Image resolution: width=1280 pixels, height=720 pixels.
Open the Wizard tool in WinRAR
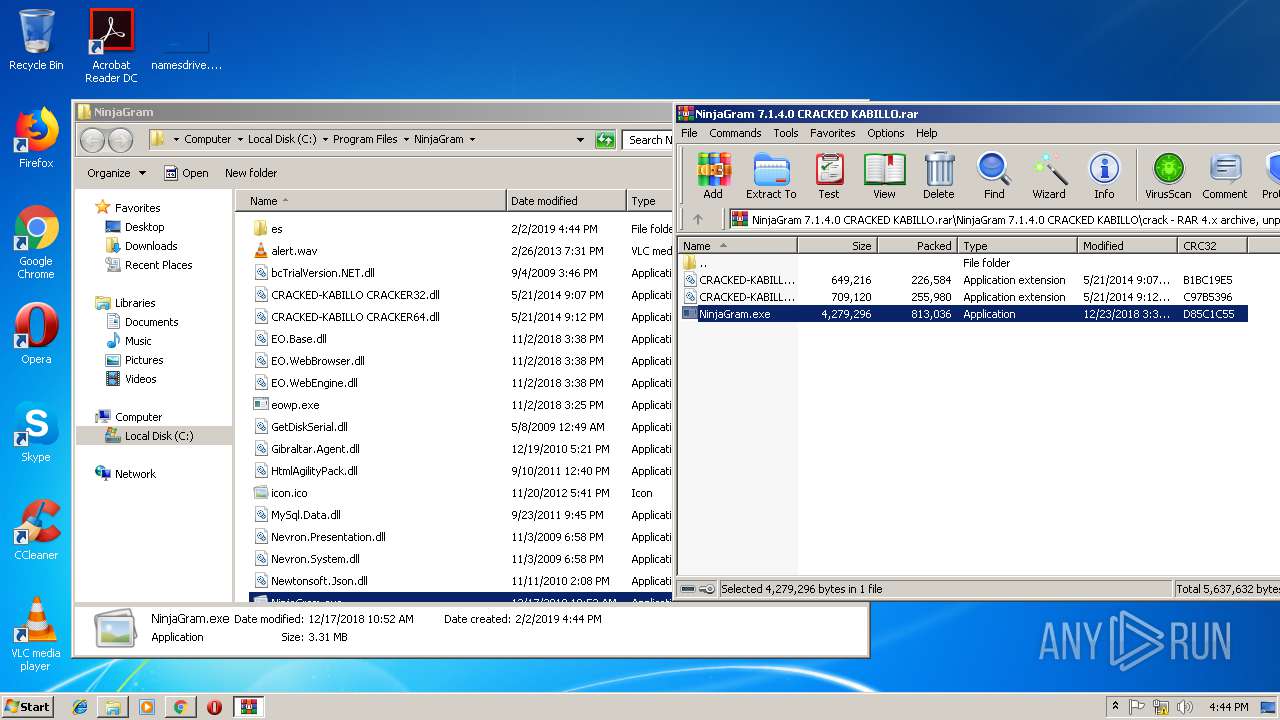[x=1049, y=176]
